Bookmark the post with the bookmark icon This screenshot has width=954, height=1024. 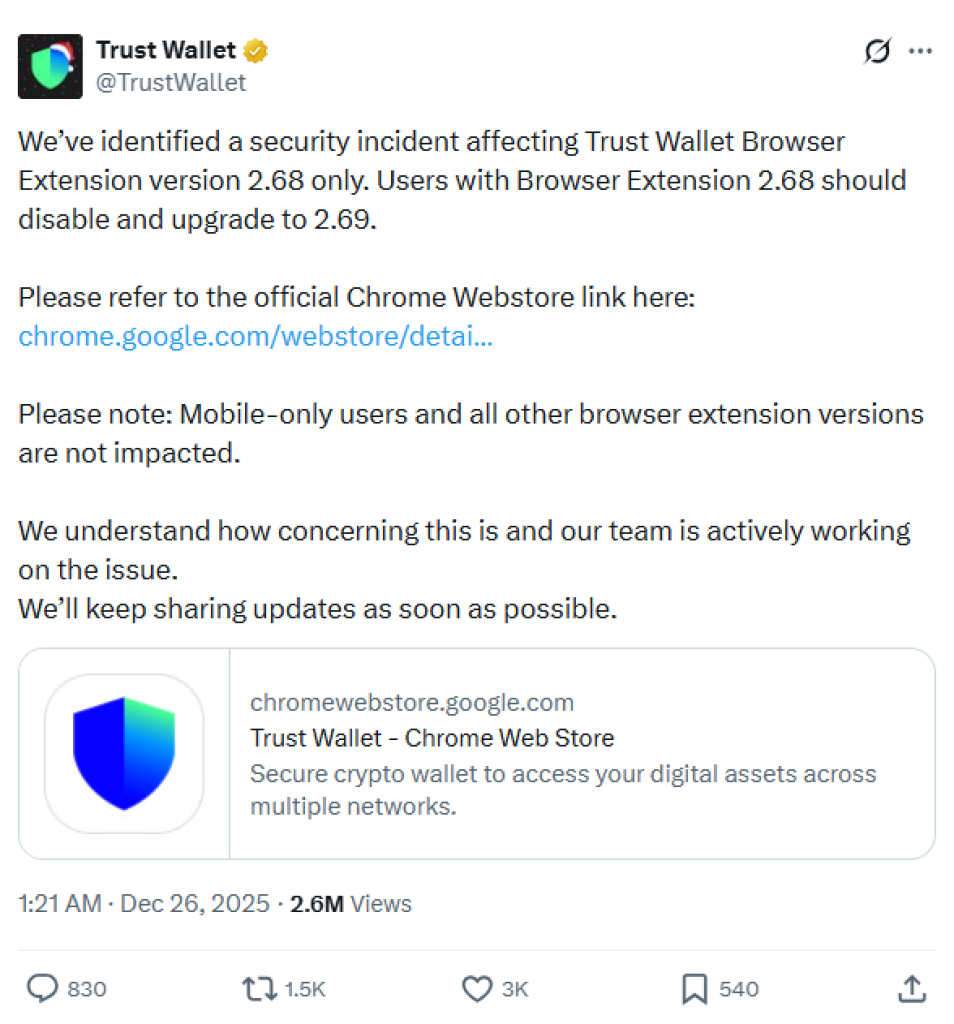[694, 989]
